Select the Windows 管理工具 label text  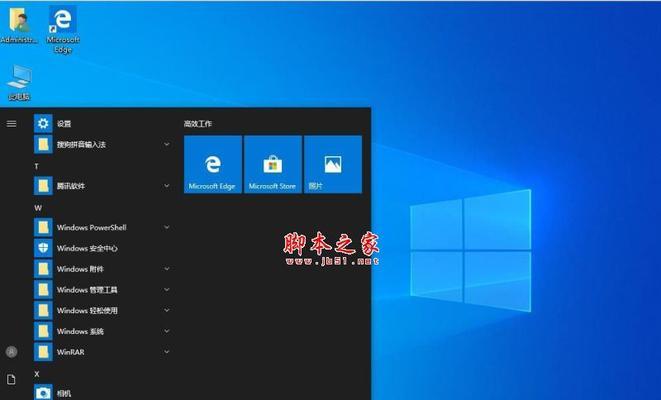tap(87, 290)
